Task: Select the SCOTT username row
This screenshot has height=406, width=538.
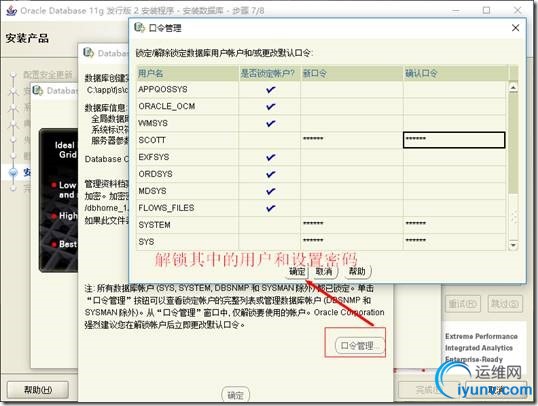Action: (x=187, y=140)
